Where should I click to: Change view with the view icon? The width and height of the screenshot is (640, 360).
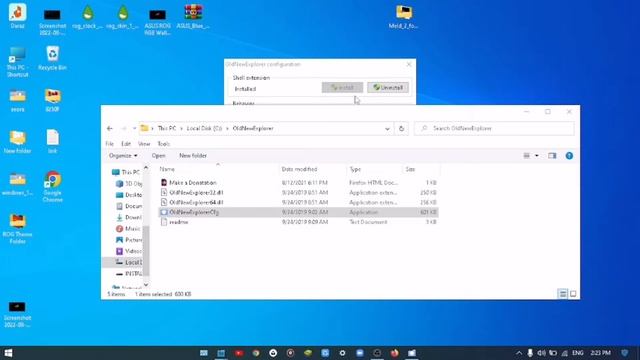coord(527,156)
